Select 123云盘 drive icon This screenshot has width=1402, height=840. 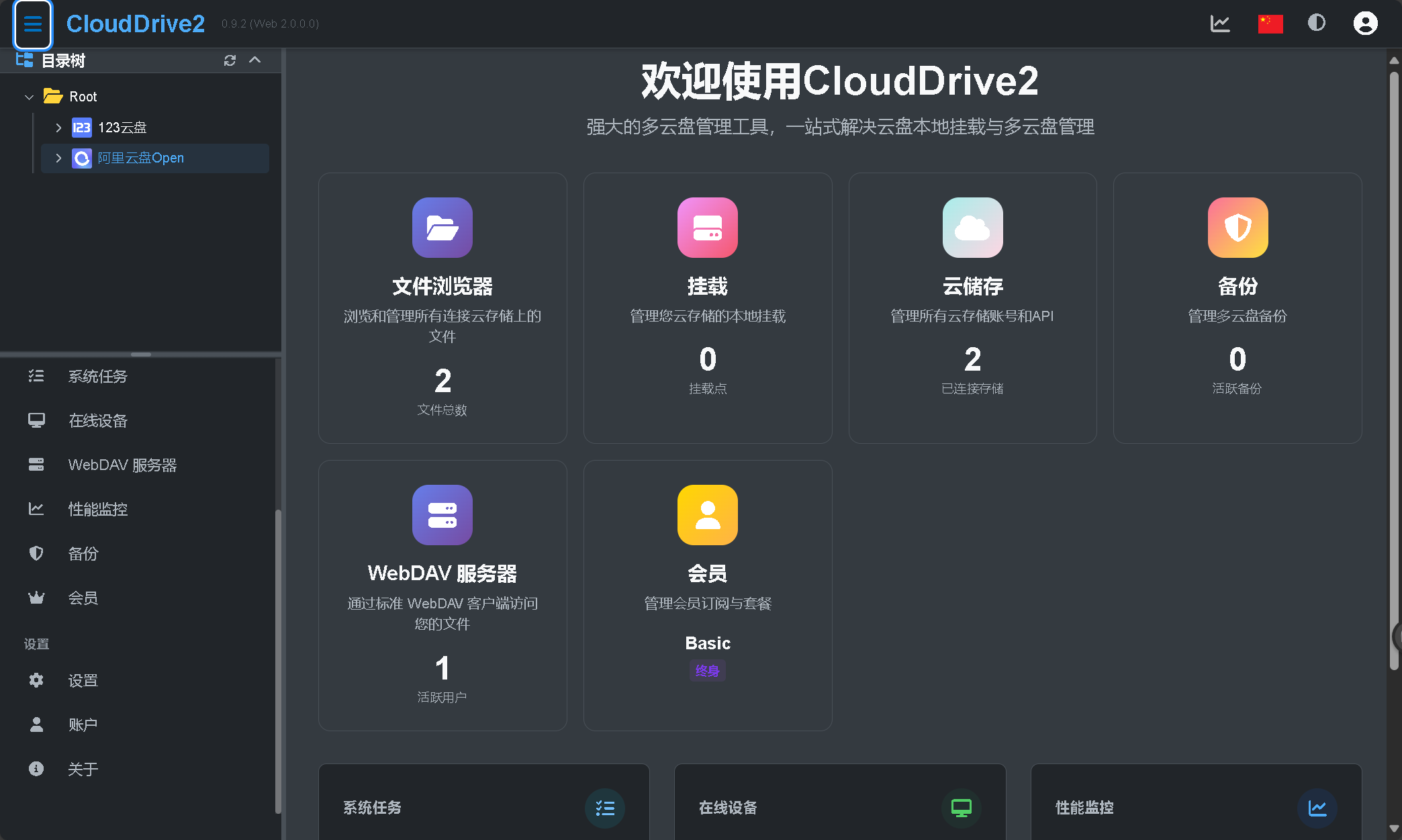click(82, 128)
